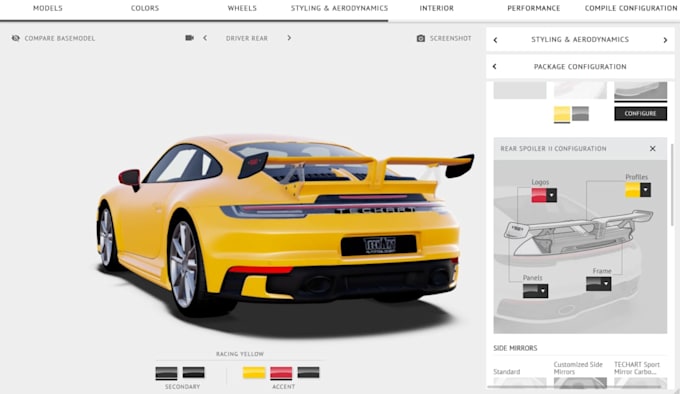Choose the second Secondary black swatch
680x394 pixels.
tap(193, 373)
